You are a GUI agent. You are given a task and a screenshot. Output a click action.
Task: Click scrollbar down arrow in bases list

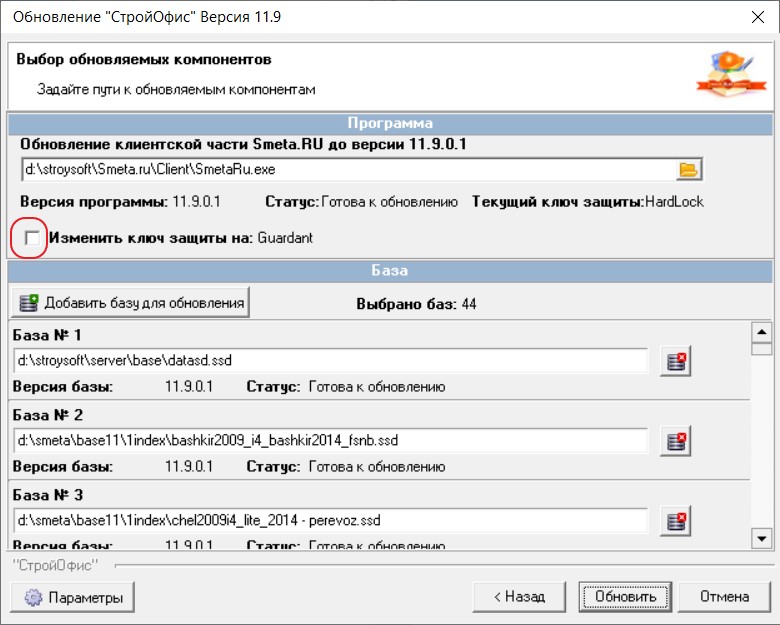[x=762, y=538]
